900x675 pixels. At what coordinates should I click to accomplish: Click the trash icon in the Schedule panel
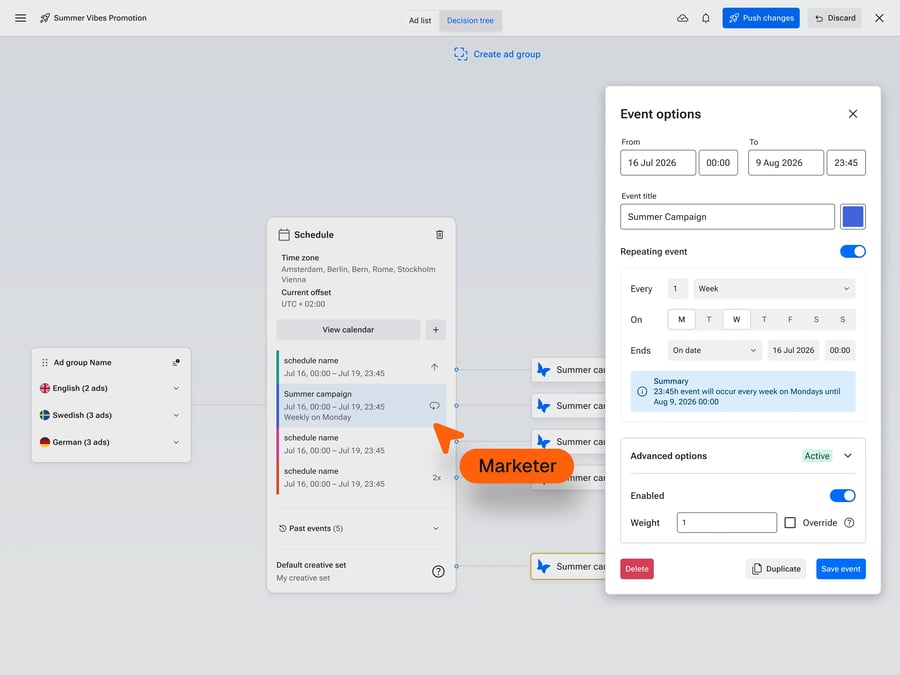pyautogui.click(x=439, y=234)
